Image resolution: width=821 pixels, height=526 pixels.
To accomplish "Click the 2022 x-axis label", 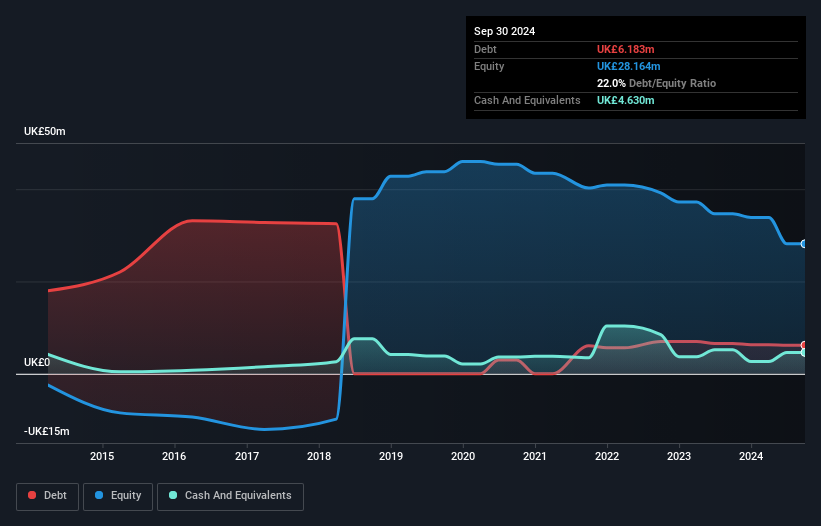I will 607,456.
